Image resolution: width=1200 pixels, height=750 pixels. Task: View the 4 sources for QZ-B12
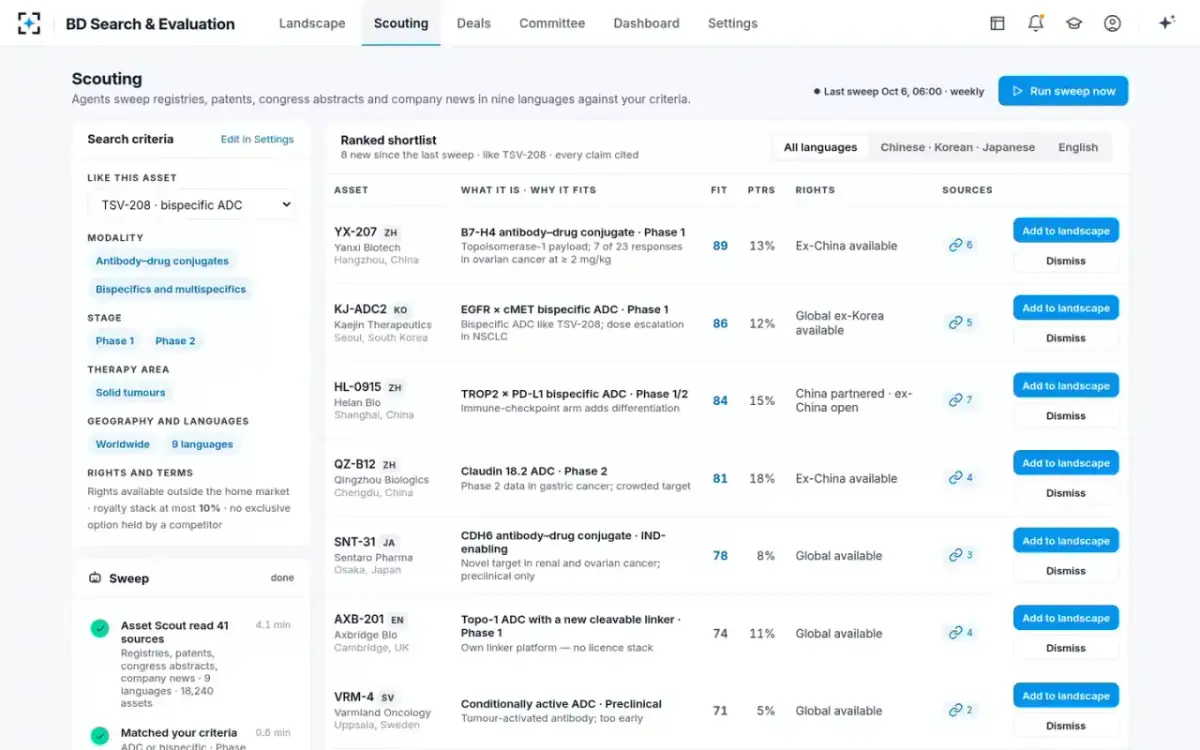point(961,478)
